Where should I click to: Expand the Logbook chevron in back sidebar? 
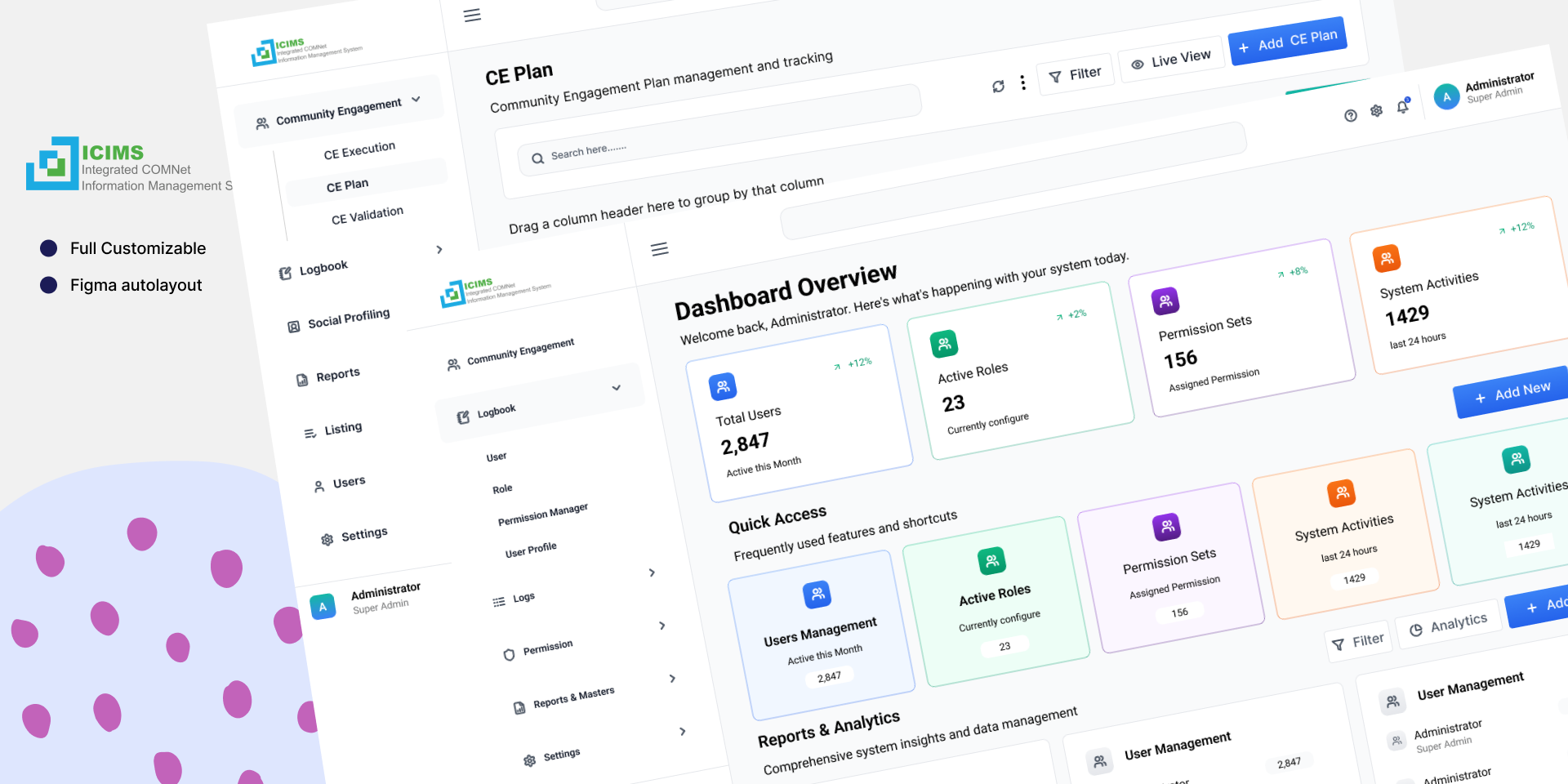(439, 250)
